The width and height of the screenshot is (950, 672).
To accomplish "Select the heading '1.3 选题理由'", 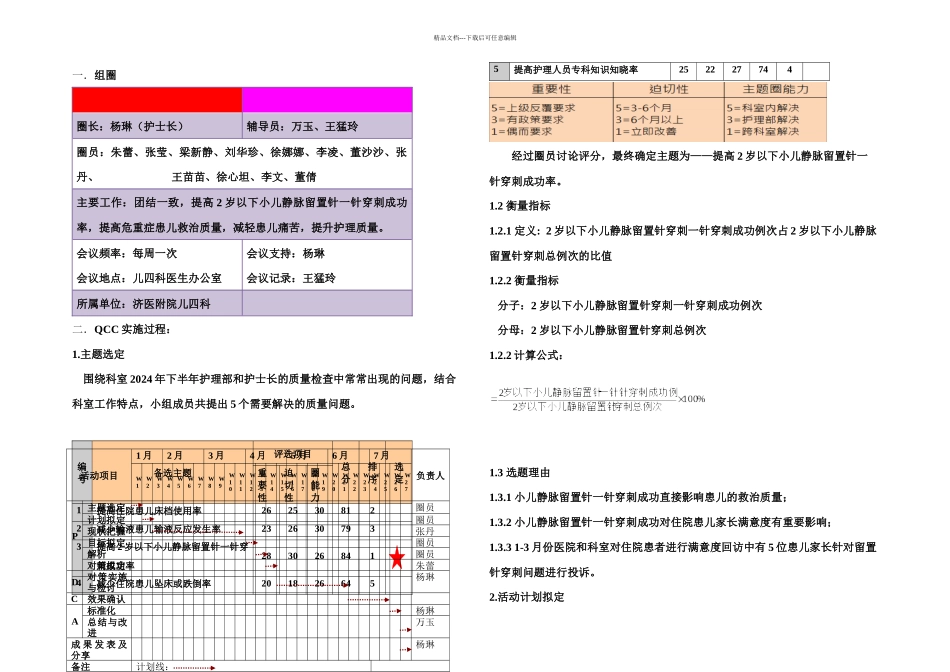I will click(520, 473).
